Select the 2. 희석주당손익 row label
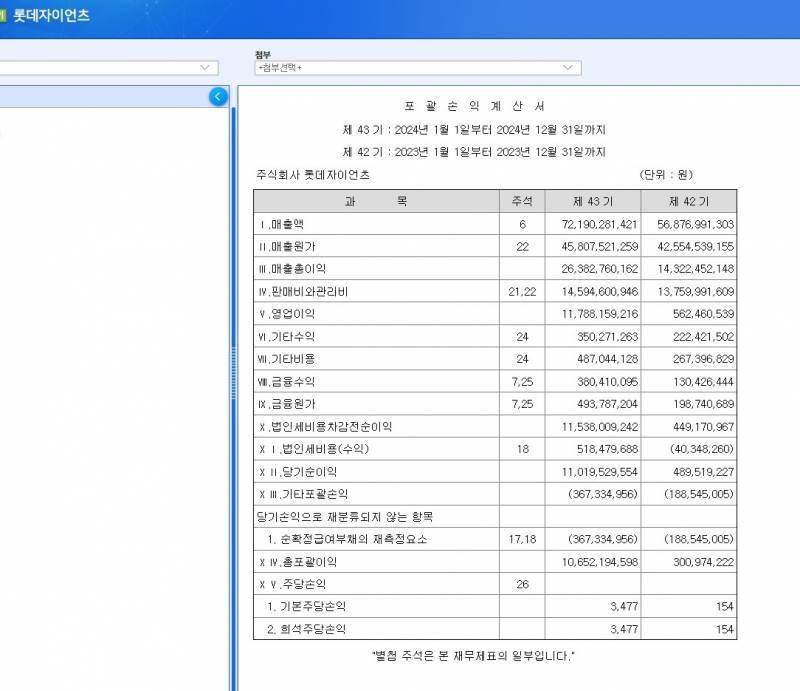Screen dimensions: 800x691 [306, 629]
